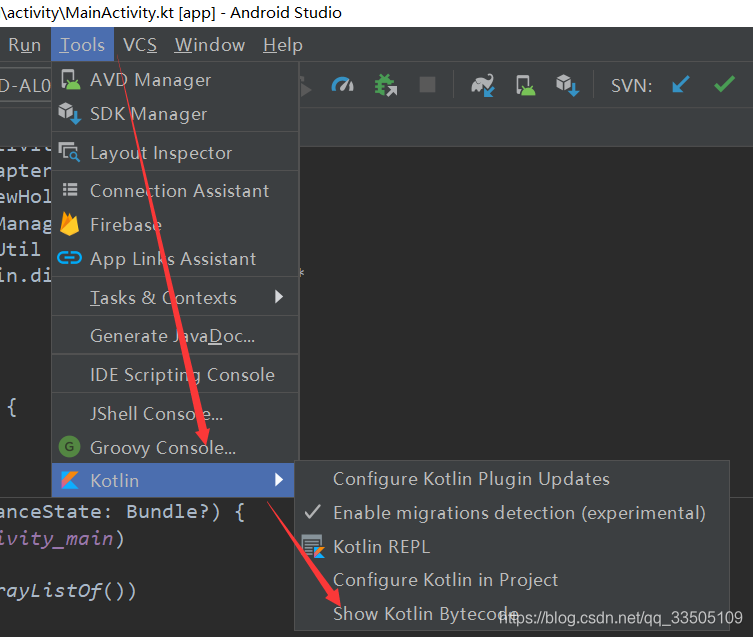753x637 pixels.
Task: Click SVN commit green checkmark icon
Action: coord(724,84)
